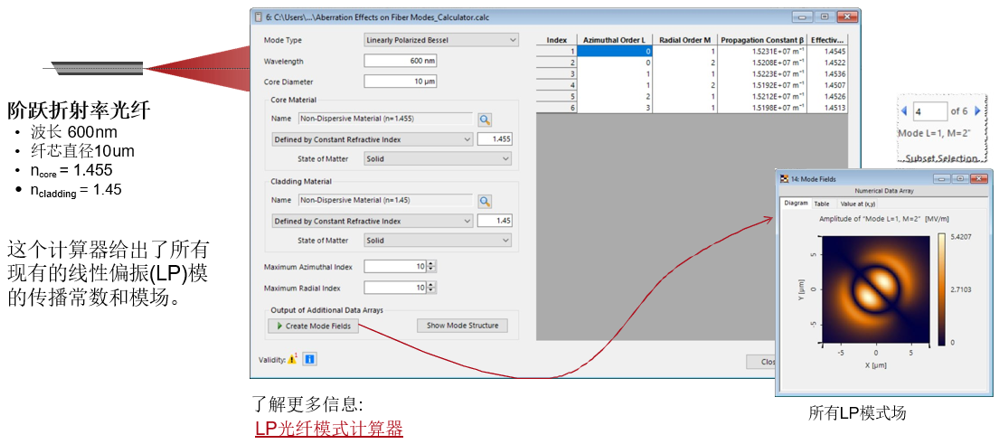Select the Index column header

point(556,40)
